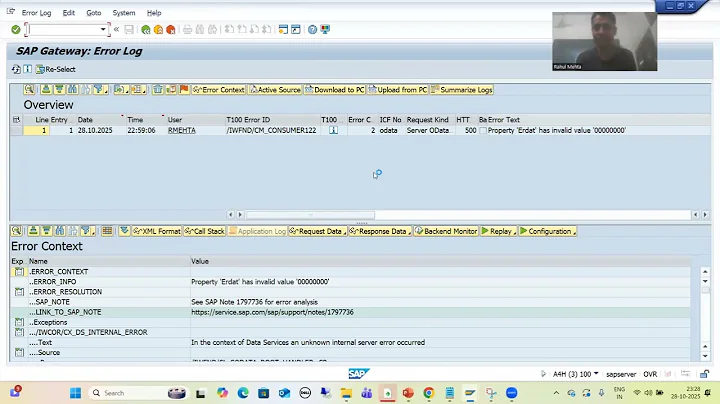Screen dimensions: 720x404
Task: Open the System menu
Action: (124, 13)
